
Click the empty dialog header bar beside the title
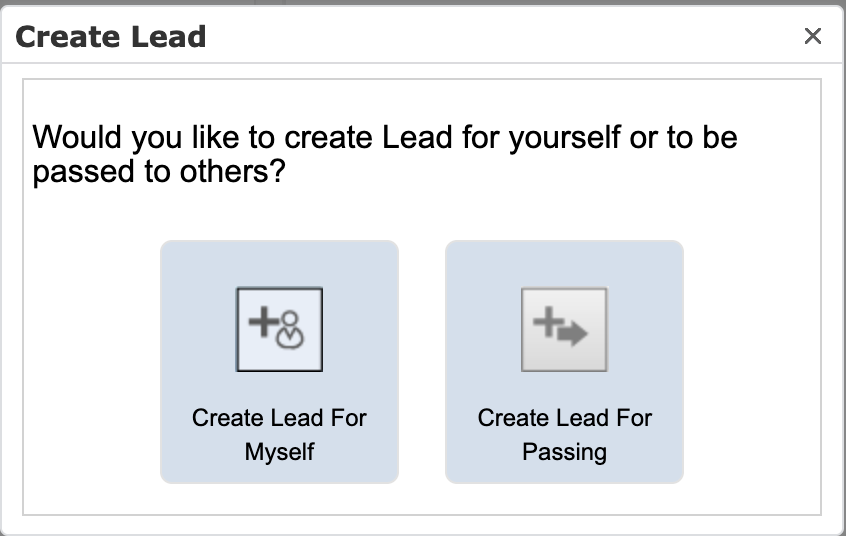(x=502, y=36)
